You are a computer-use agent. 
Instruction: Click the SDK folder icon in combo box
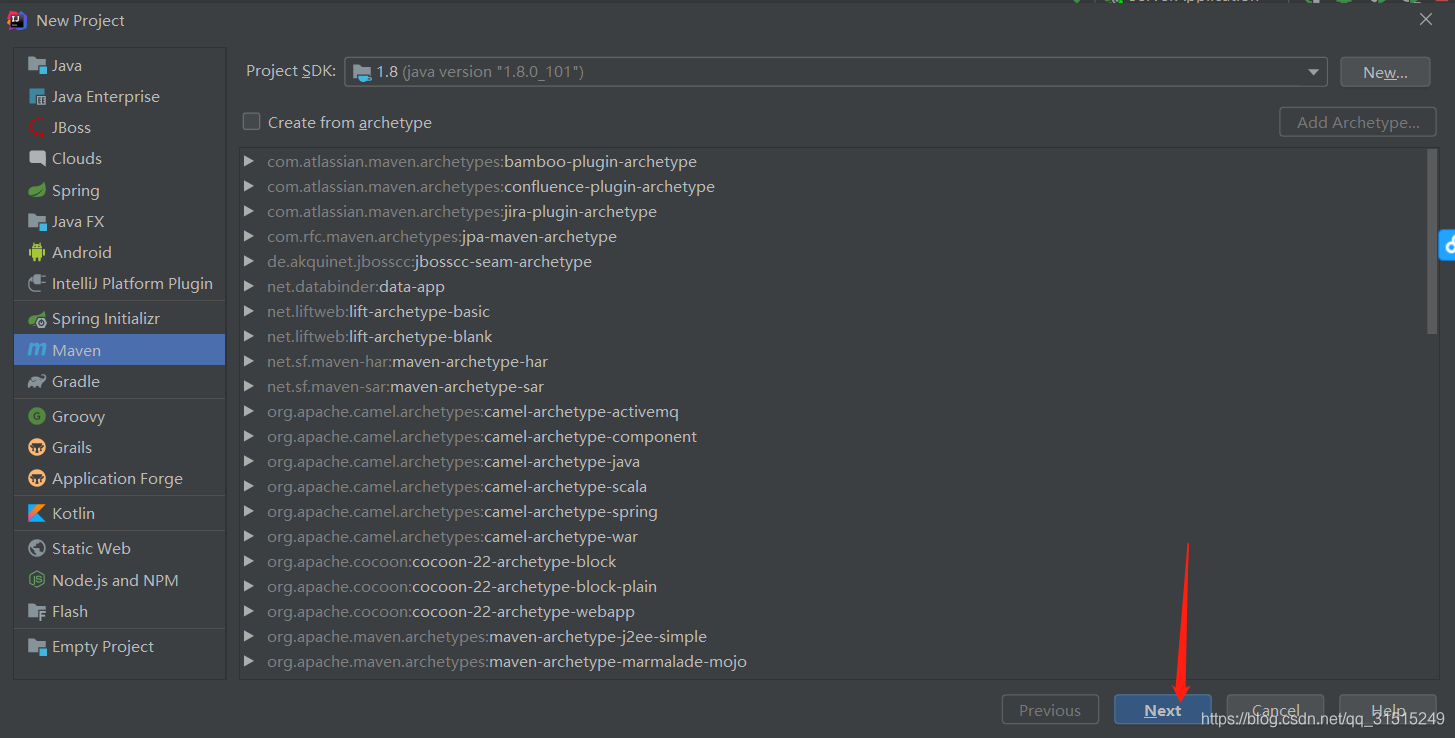click(362, 72)
